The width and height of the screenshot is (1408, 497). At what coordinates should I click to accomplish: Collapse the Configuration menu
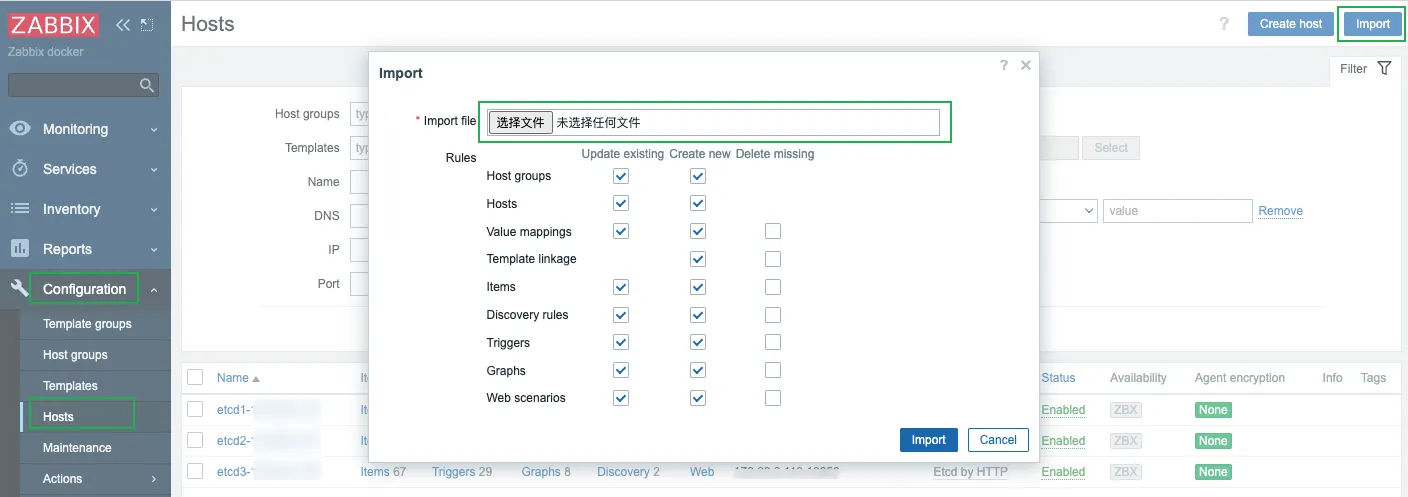(154, 290)
